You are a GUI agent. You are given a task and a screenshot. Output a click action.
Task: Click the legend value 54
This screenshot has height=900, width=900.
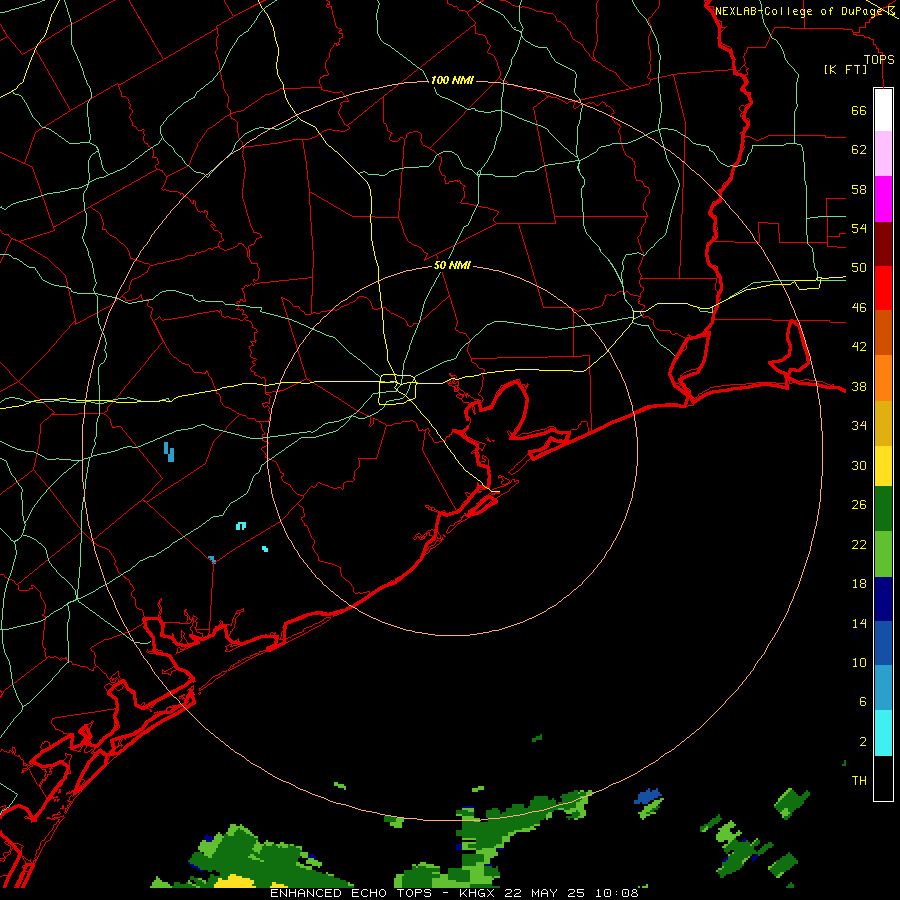pyautogui.click(x=859, y=228)
